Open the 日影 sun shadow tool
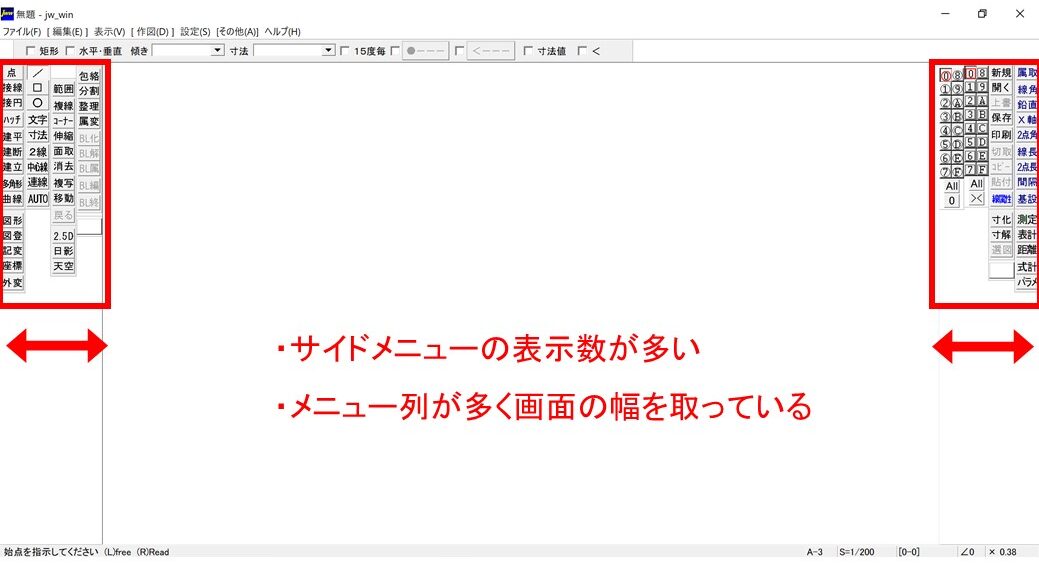Screen dimensions: 1039x566 coord(64,251)
